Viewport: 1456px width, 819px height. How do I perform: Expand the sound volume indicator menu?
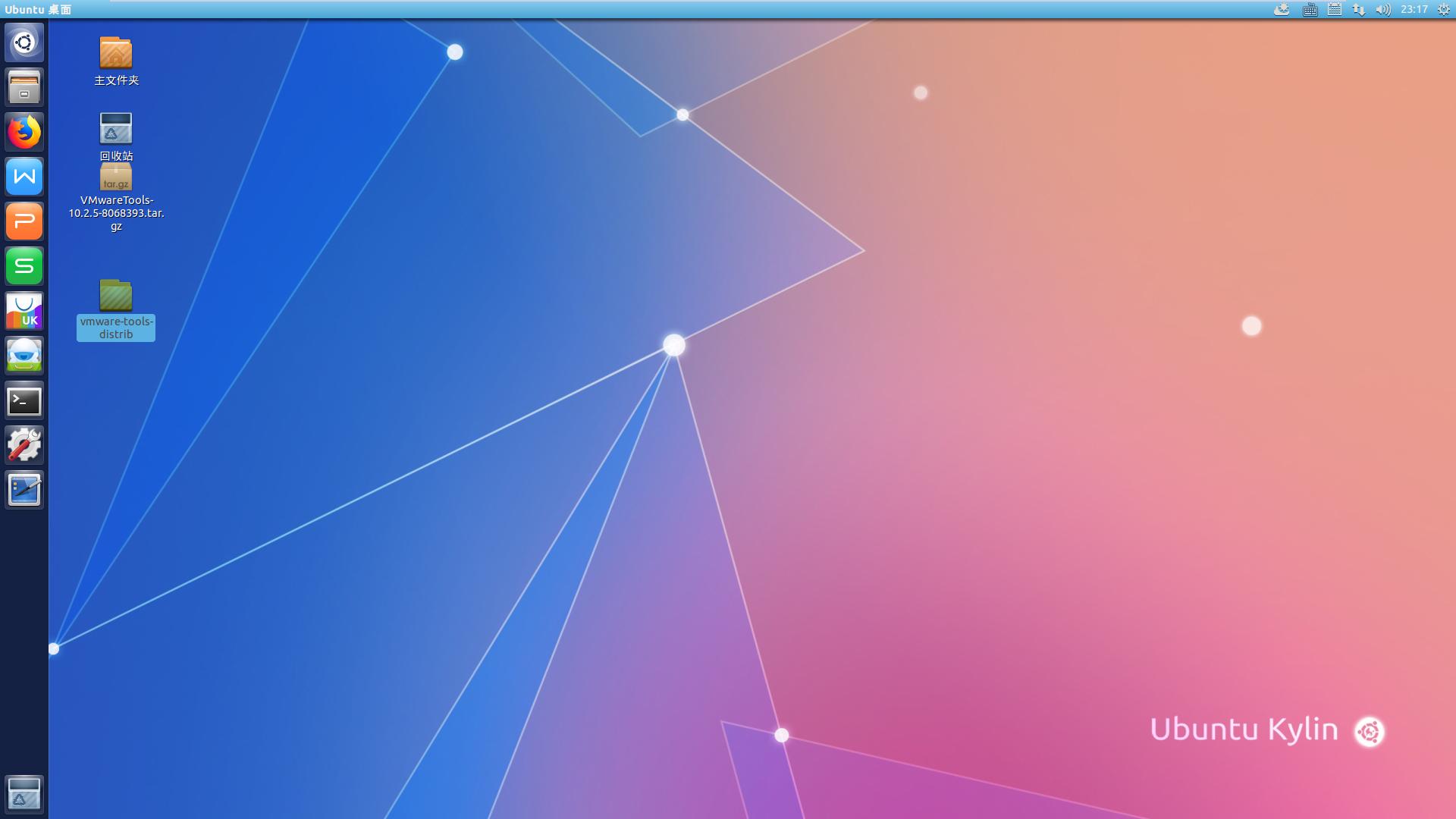(x=1382, y=10)
